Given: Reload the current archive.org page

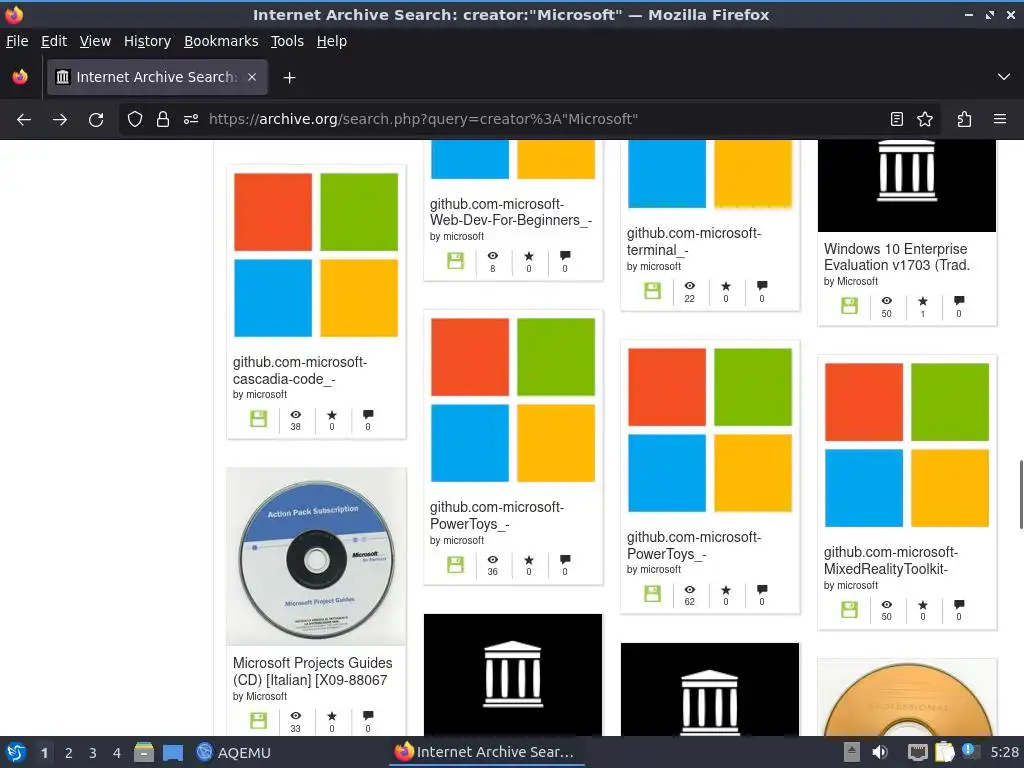Looking at the screenshot, I should 96,120.
